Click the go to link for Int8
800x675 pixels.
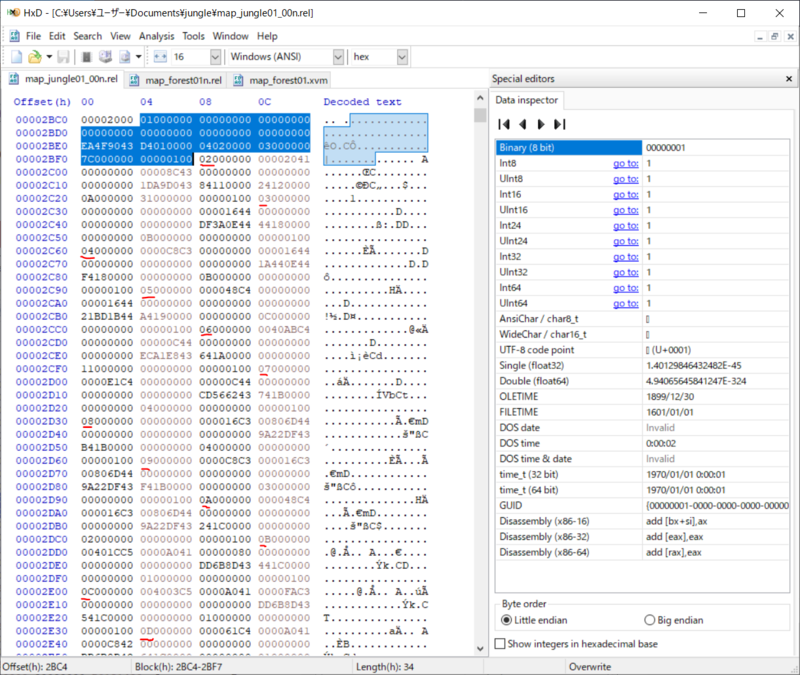626,163
